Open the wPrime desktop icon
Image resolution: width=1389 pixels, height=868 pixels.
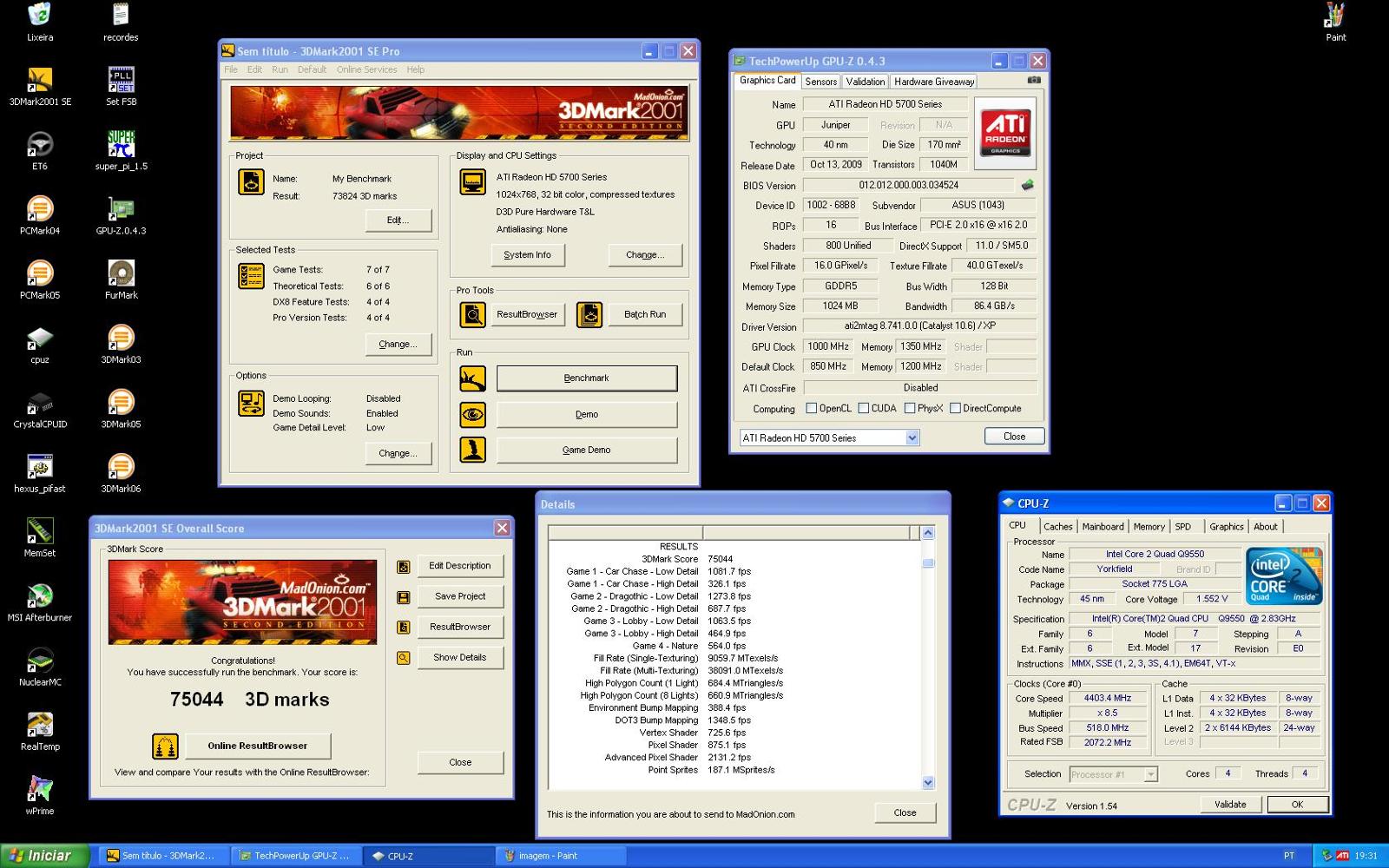click(x=40, y=796)
